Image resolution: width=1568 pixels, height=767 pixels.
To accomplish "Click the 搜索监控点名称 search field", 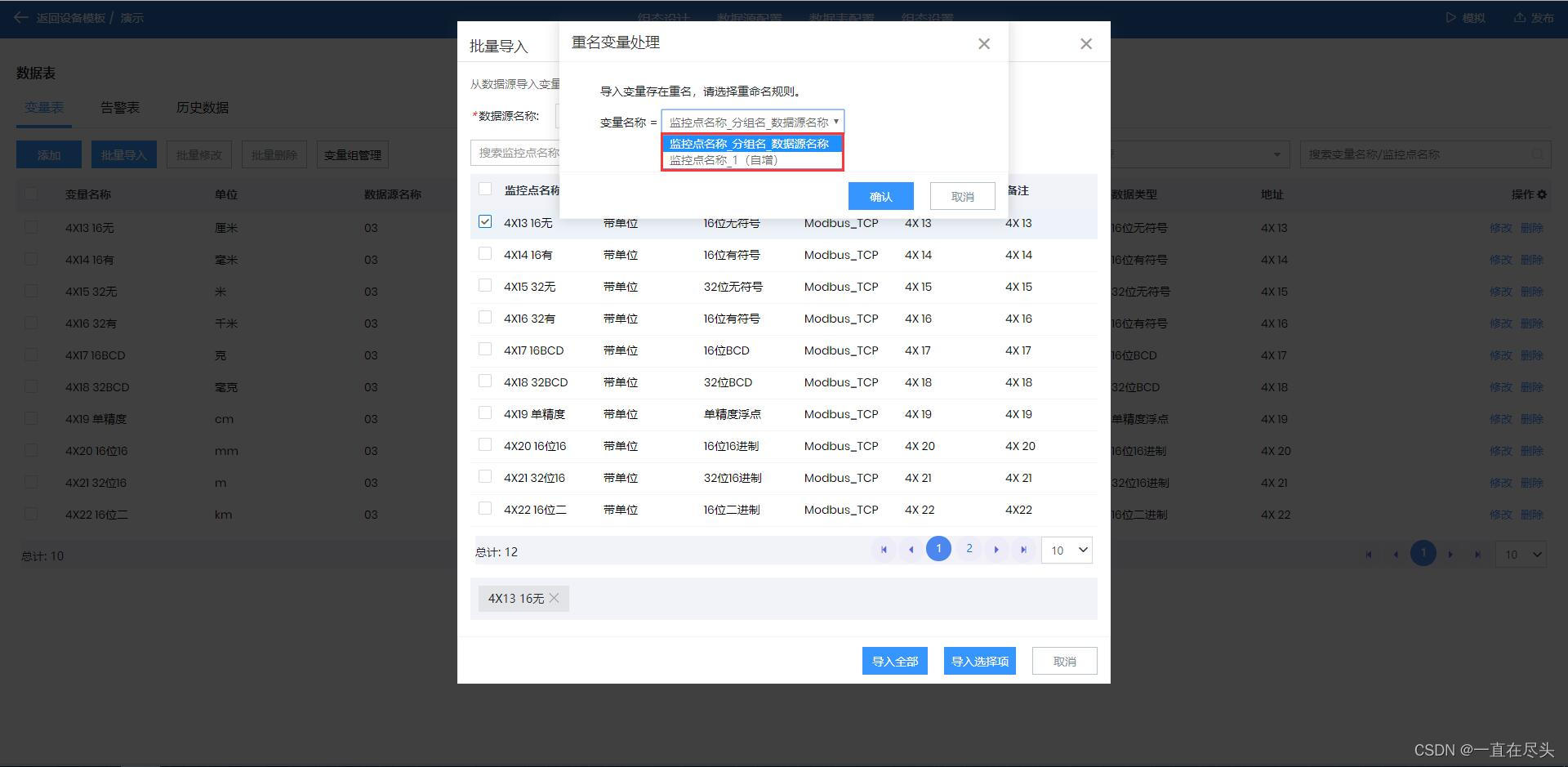I will (515, 153).
